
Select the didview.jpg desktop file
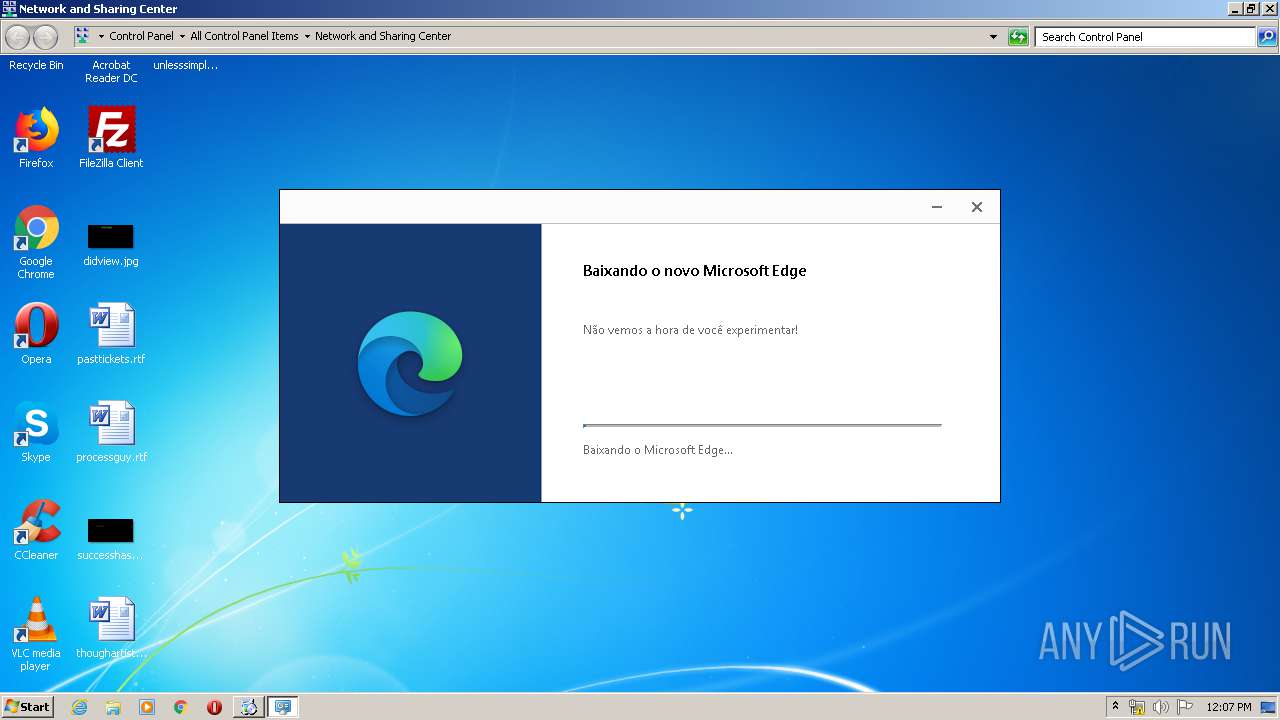[111, 245]
